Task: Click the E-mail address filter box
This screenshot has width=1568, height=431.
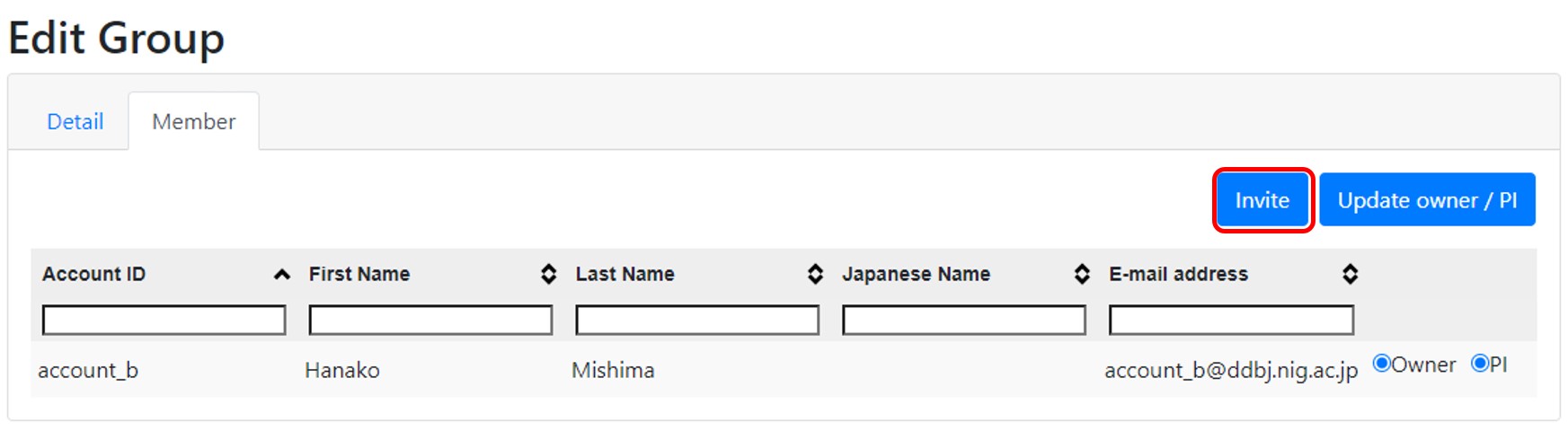Action: (1231, 320)
